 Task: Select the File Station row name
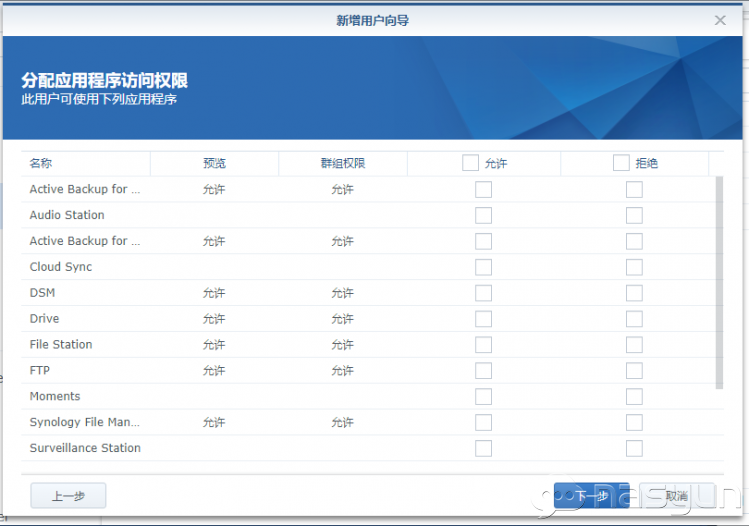click(x=61, y=344)
